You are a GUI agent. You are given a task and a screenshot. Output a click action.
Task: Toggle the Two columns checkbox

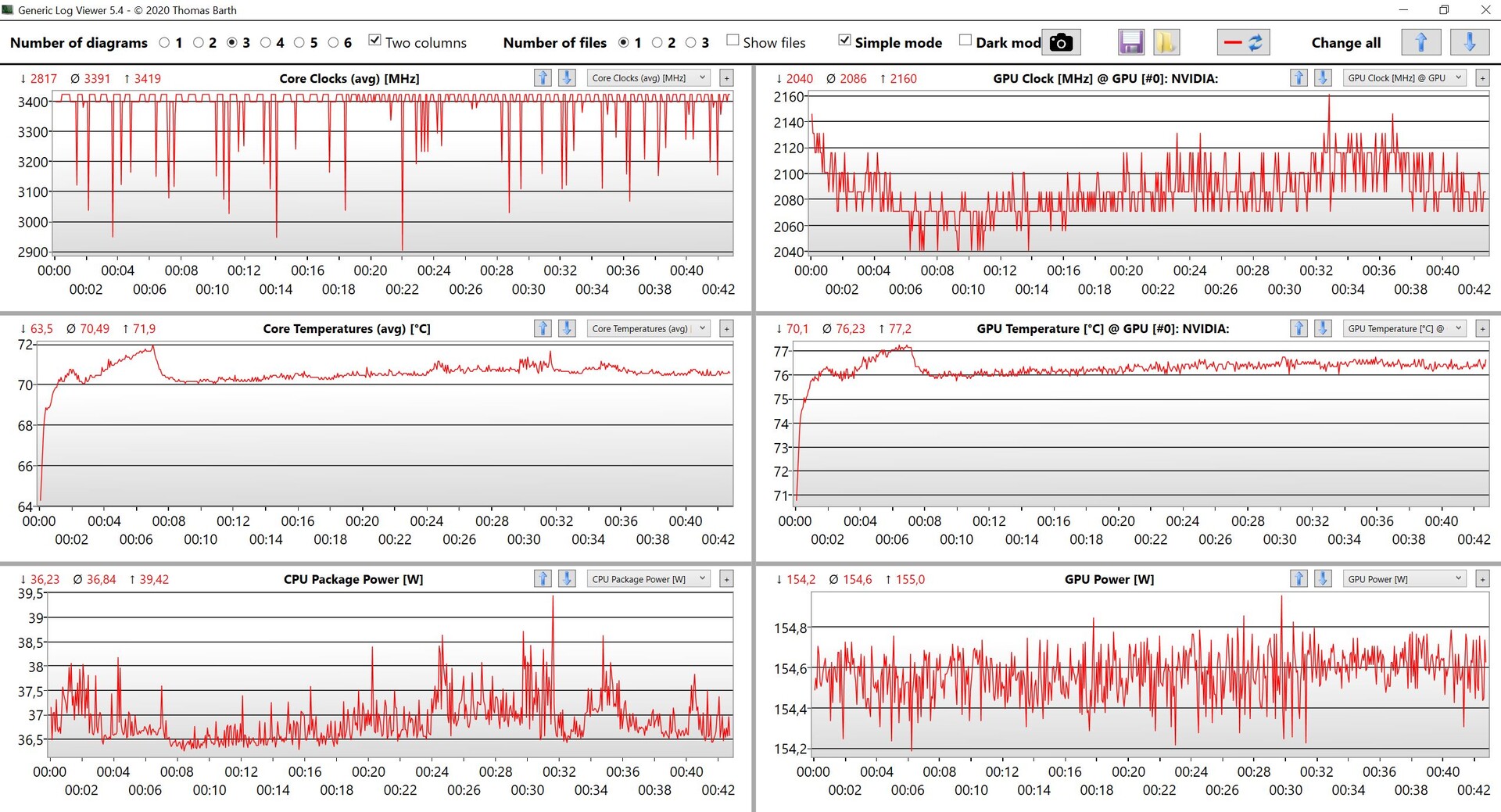click(375, 41)
